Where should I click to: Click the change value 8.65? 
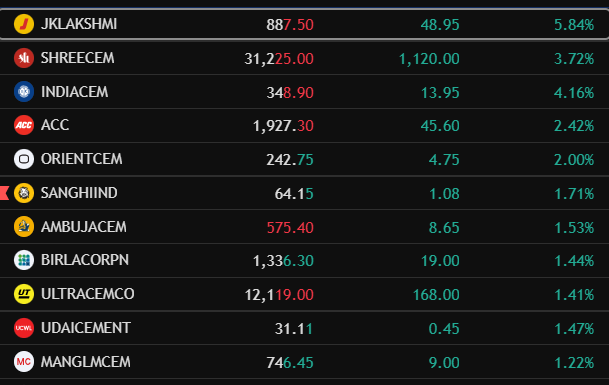[444, 228]
